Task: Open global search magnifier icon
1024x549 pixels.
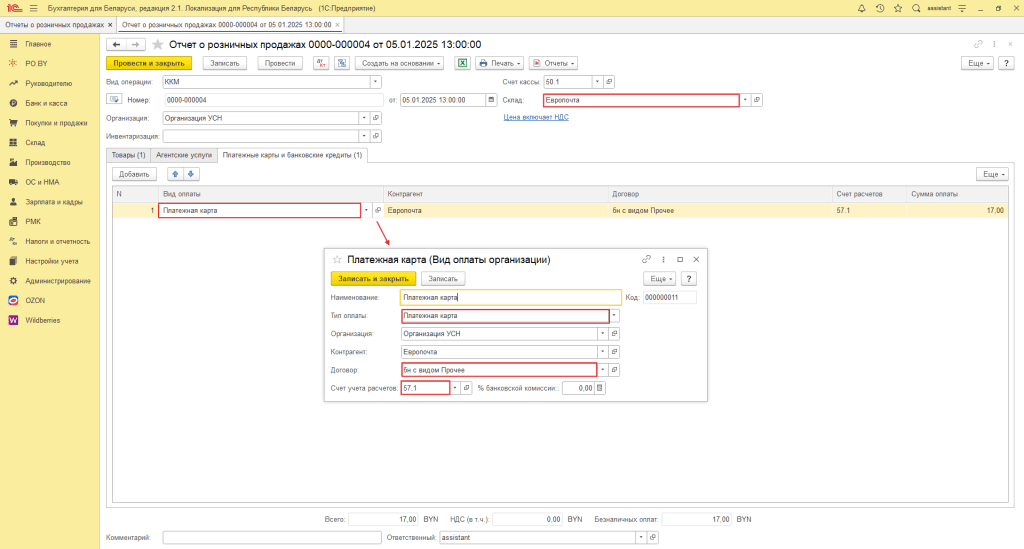Action: (x=916, y=8)
